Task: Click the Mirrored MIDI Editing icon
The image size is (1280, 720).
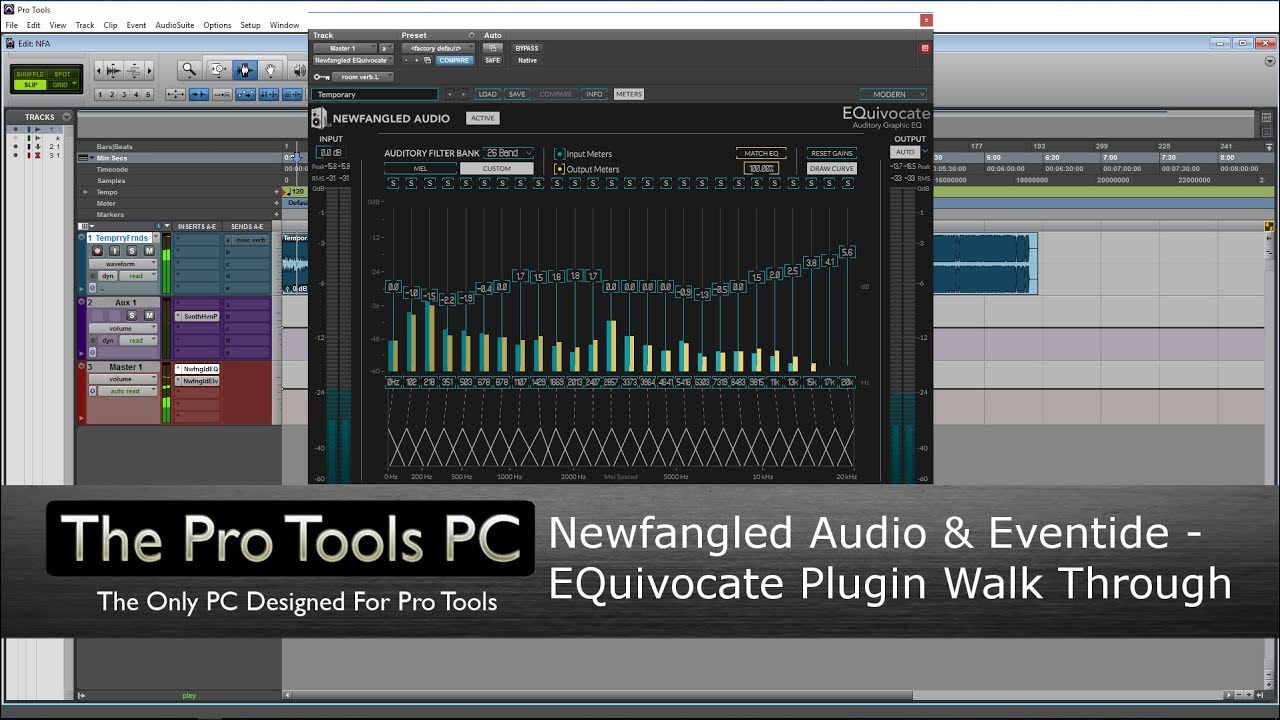Action: [x=222, y=94]
